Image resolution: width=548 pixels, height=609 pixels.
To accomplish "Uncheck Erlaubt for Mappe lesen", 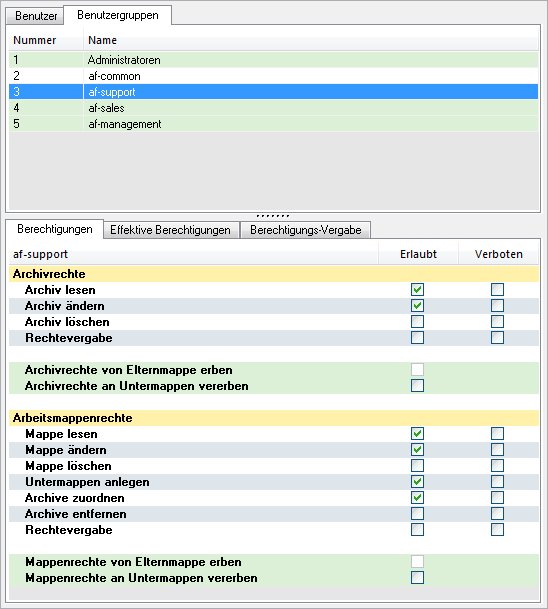I will [x=418, y=433].
